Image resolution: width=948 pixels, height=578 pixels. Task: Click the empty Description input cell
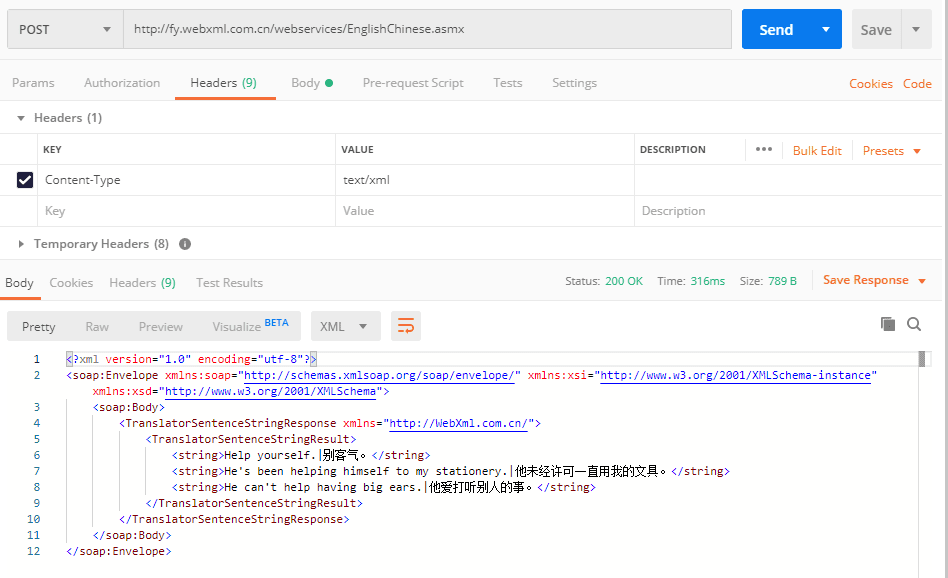788,211
